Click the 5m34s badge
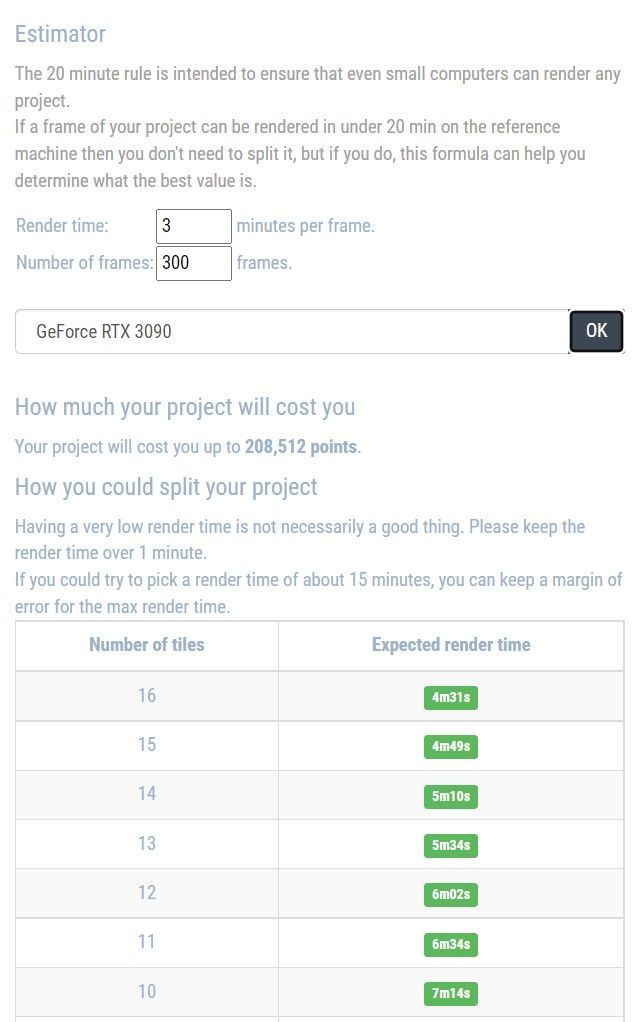The height and width of the screenshot is (1022, 635). (451, 845)
